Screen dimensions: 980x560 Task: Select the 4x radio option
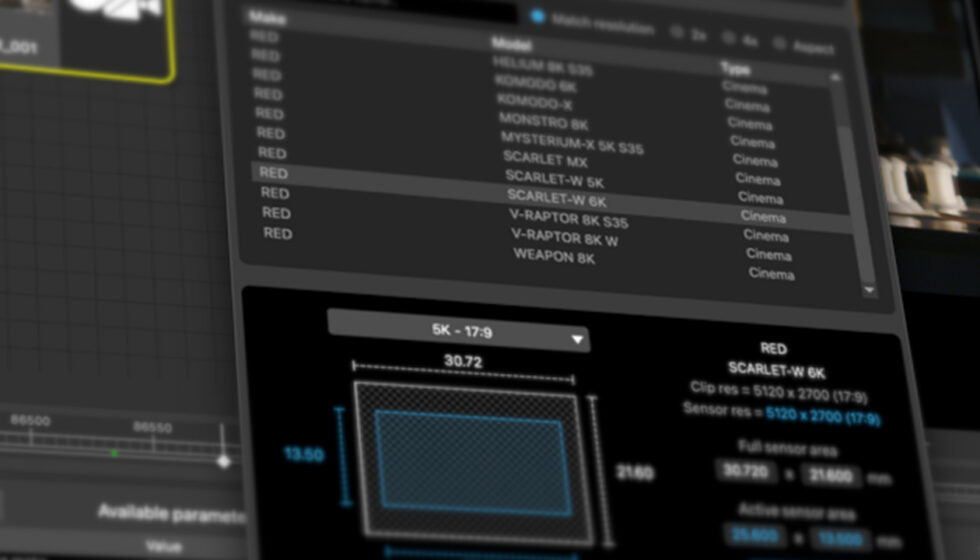tap(728, 38)
